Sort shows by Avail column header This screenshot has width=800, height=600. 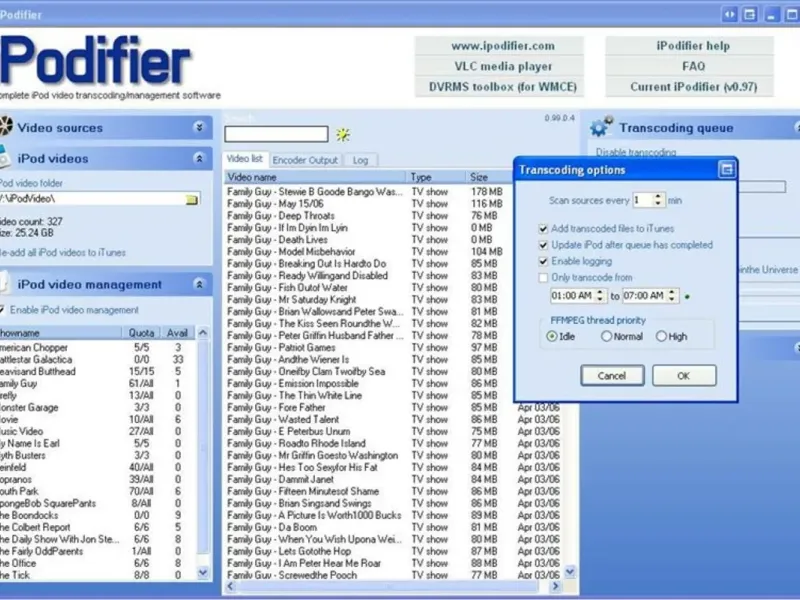[x=178, y=333]
